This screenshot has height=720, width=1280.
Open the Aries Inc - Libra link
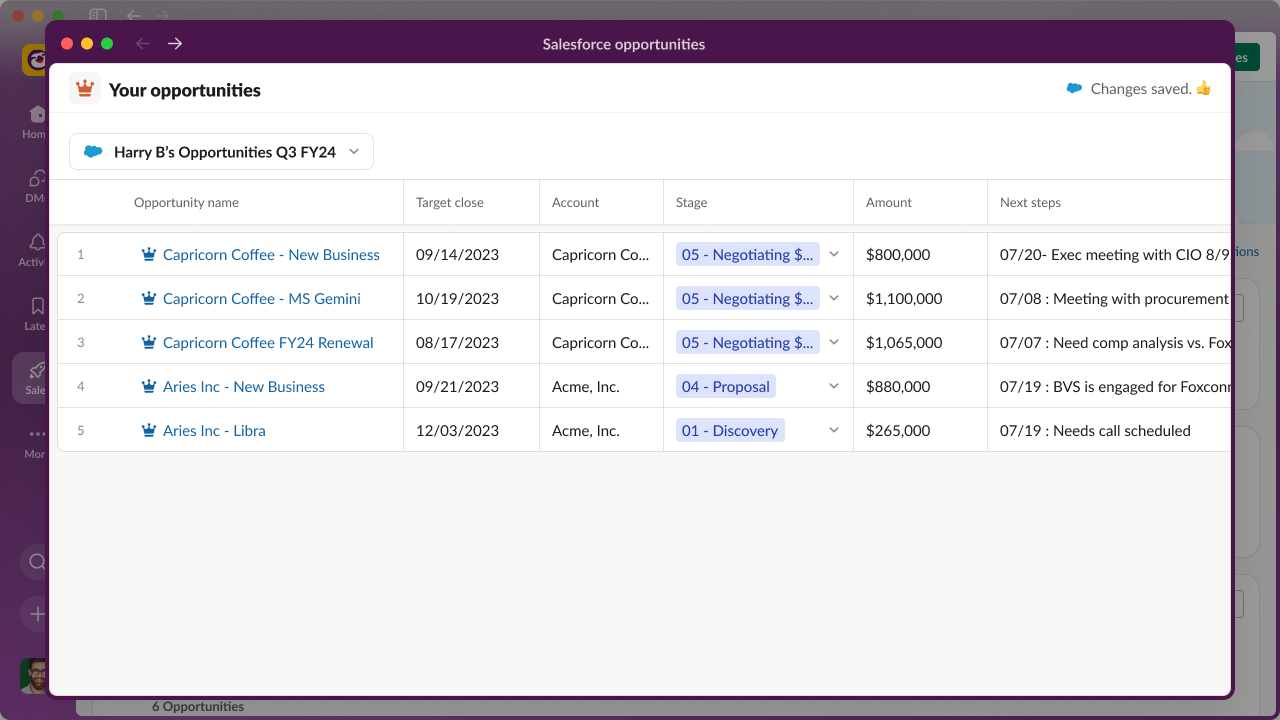pos(214,431)
